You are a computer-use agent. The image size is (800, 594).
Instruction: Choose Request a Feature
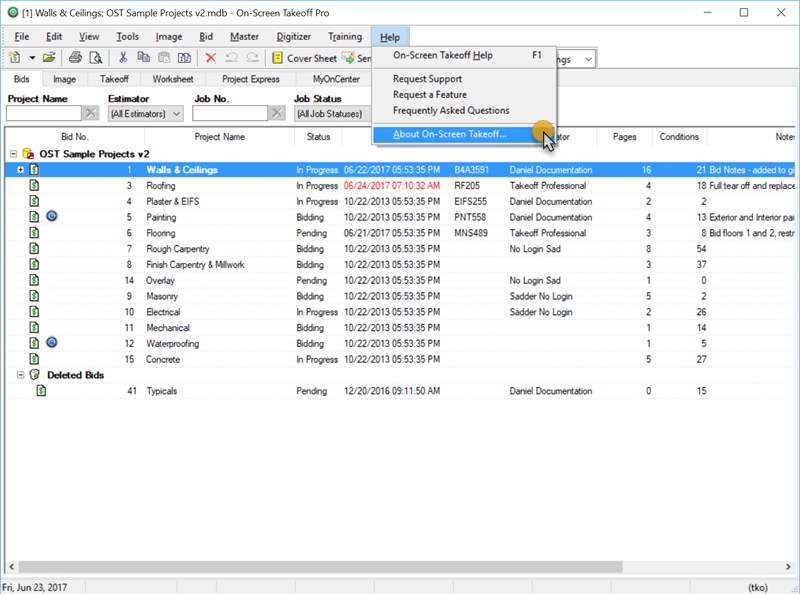464,94
